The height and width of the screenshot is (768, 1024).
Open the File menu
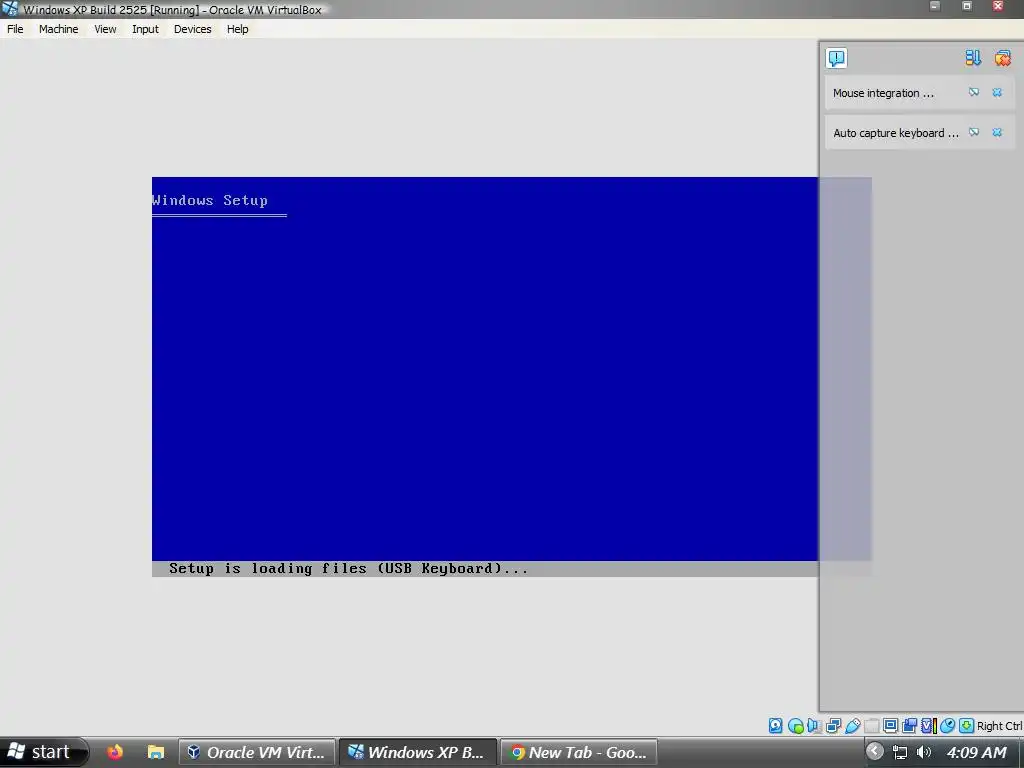[x=15, y=29]
